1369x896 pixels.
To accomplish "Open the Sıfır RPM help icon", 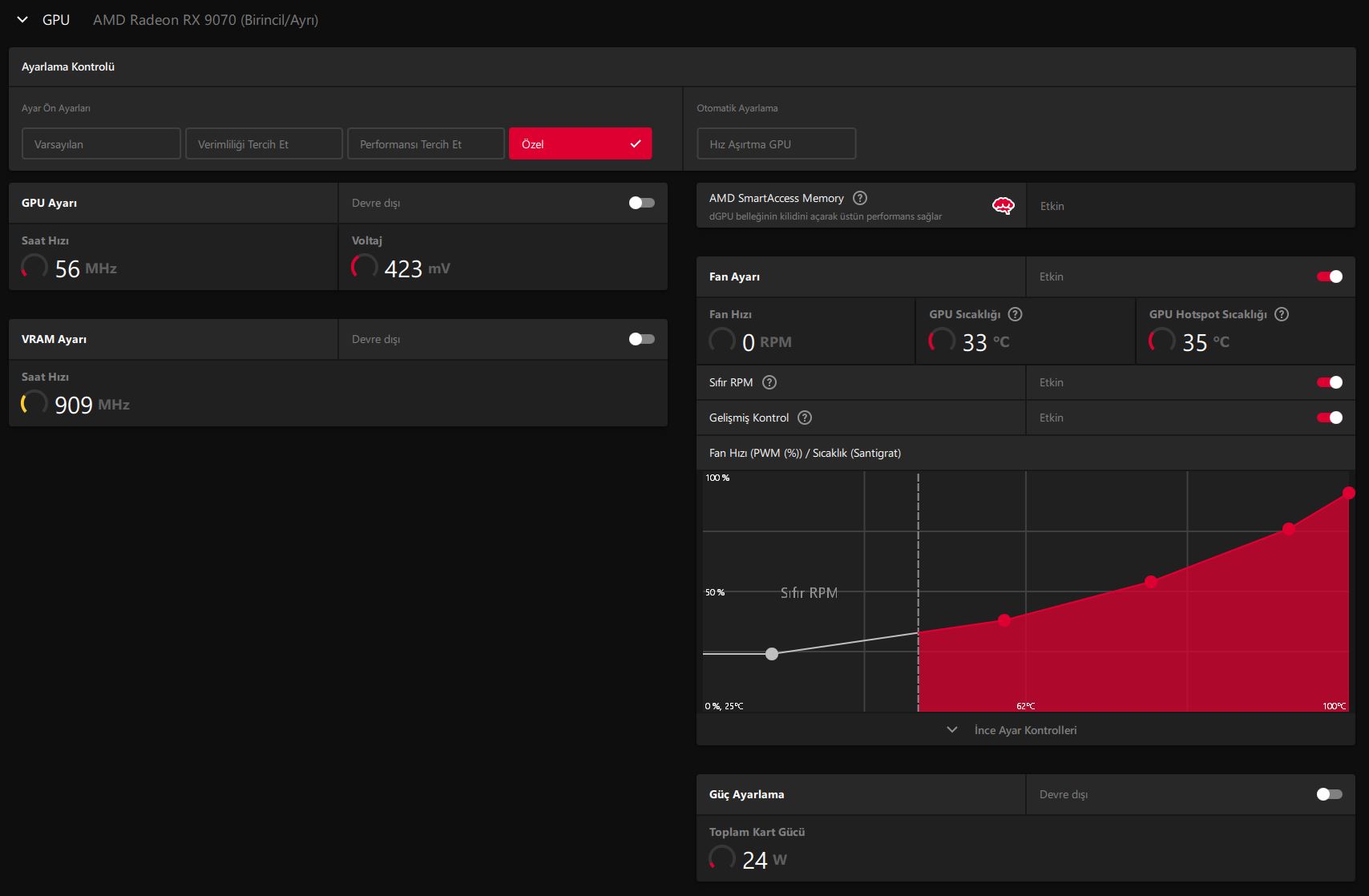I will pyautogui.click(x=769, y=382).
